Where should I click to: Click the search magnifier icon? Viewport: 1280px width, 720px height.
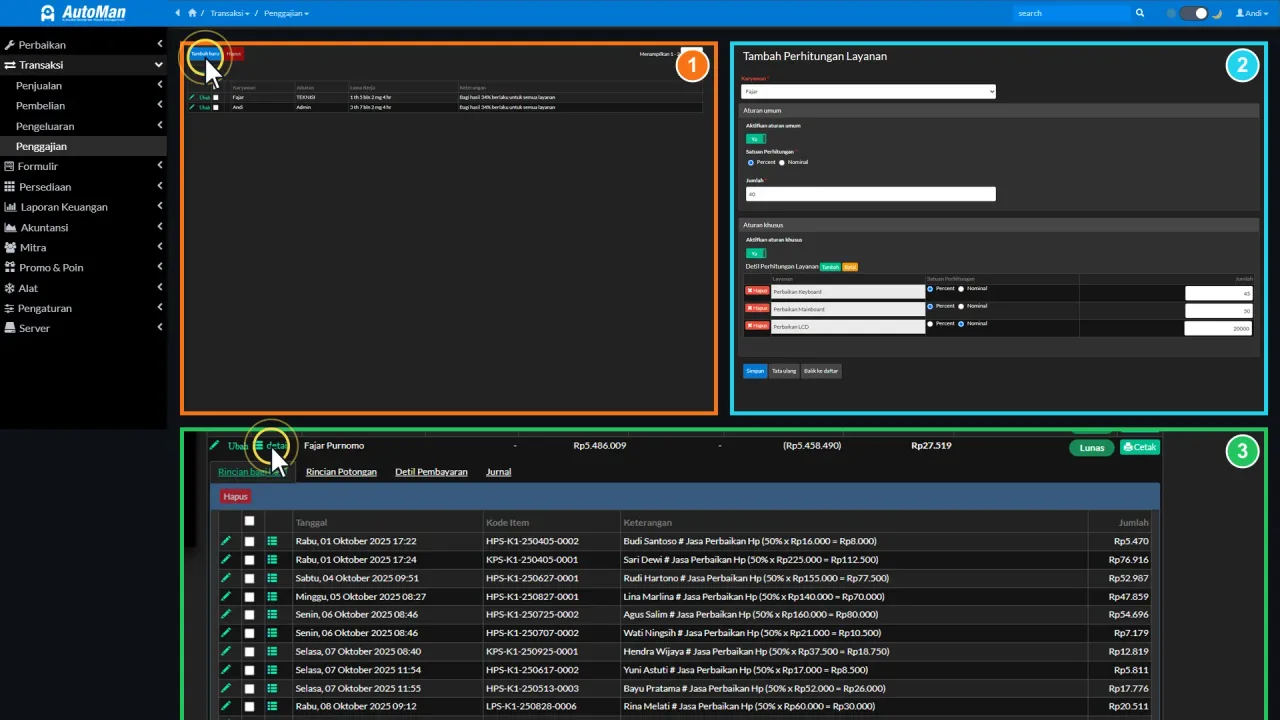pyautogui.click(x=1139, y=13)
